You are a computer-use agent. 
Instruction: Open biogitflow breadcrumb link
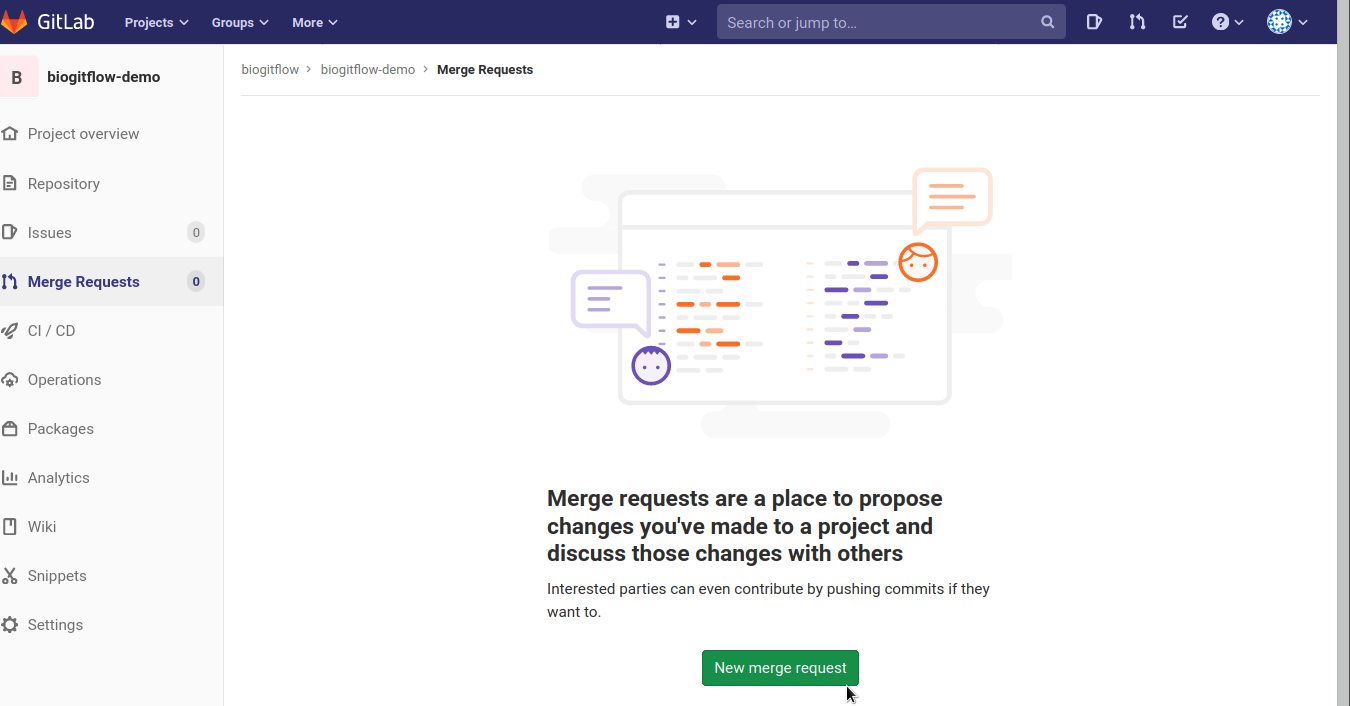click(x=270, y=69)
